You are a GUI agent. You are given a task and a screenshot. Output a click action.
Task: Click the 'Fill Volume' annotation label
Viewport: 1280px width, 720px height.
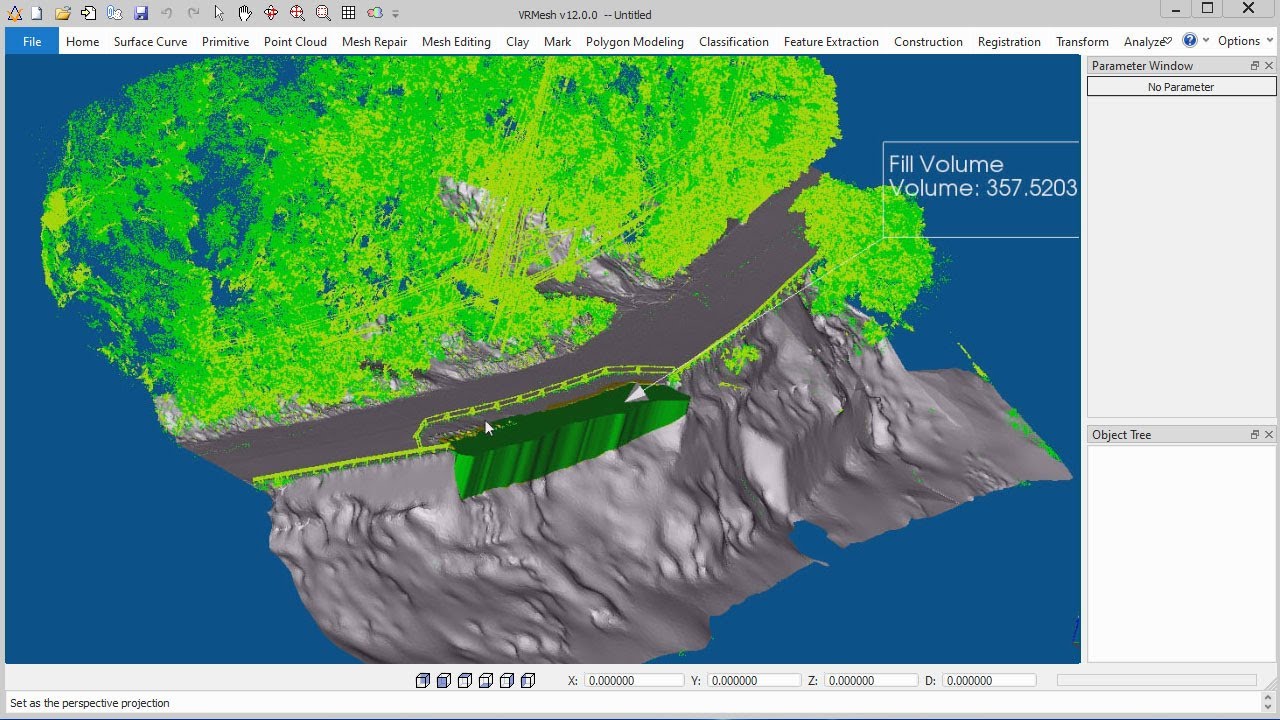tap(946, 164)
